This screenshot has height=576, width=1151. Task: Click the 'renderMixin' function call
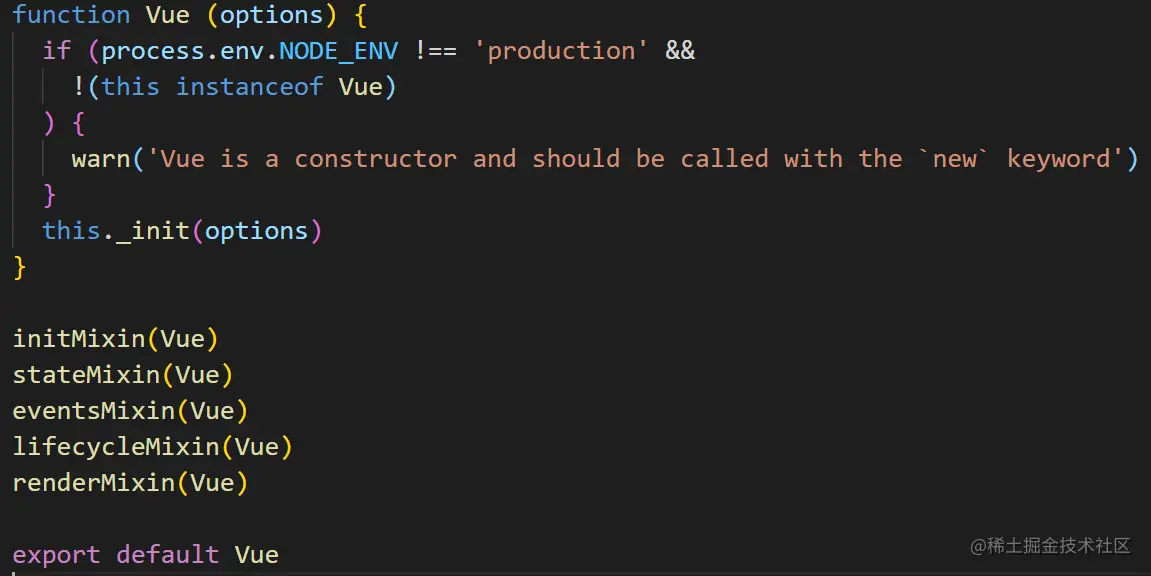point(93,483)
